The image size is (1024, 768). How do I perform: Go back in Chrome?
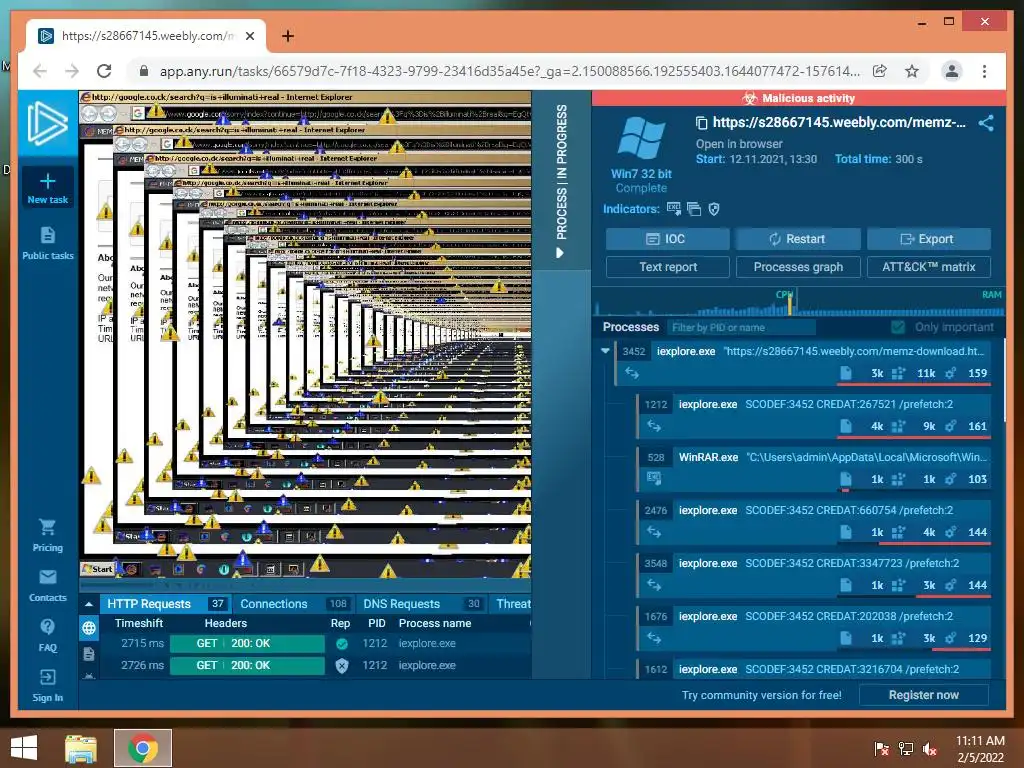pos(40,71)
